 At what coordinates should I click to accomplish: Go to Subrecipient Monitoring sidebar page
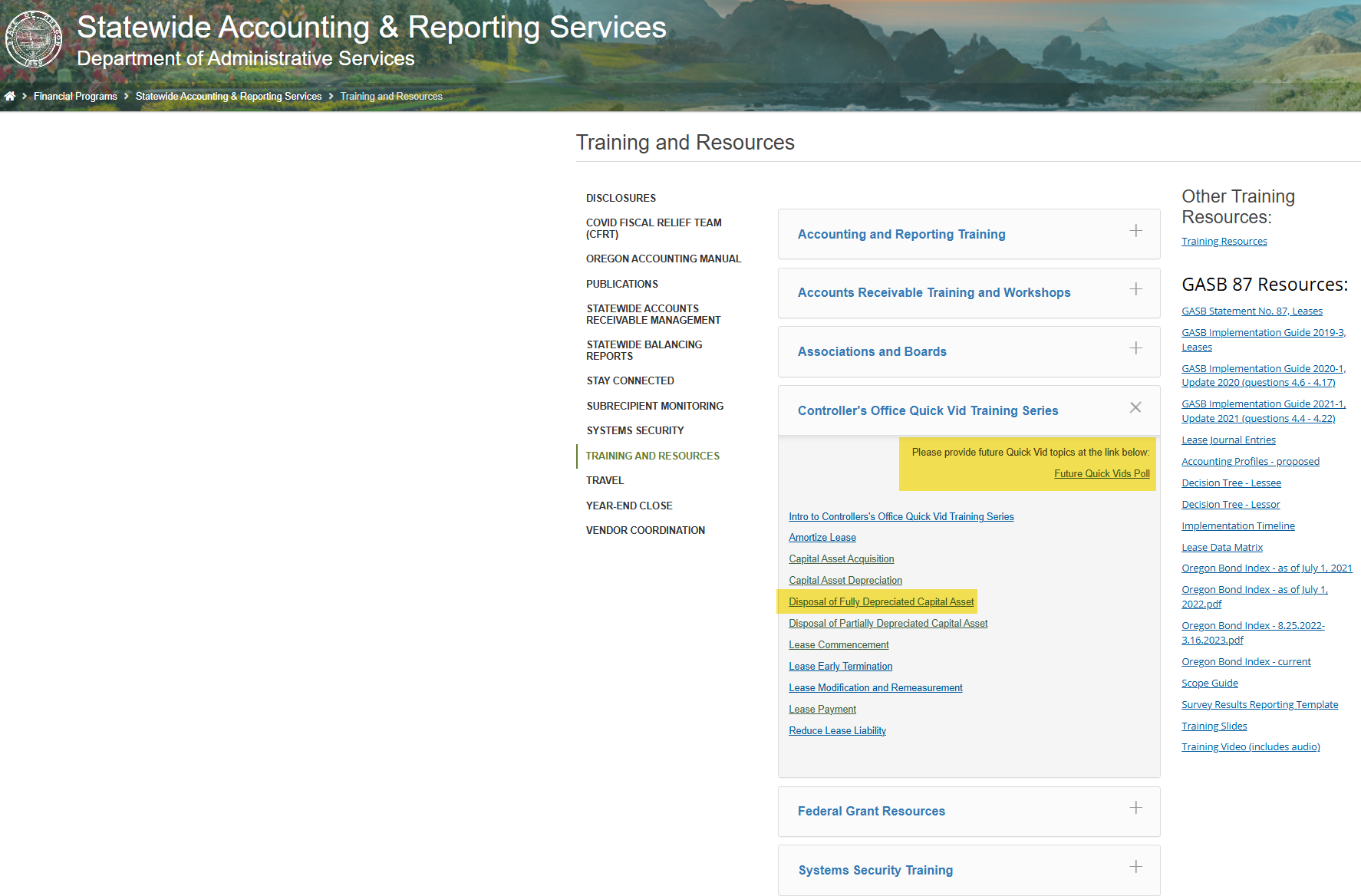[654, 406]
